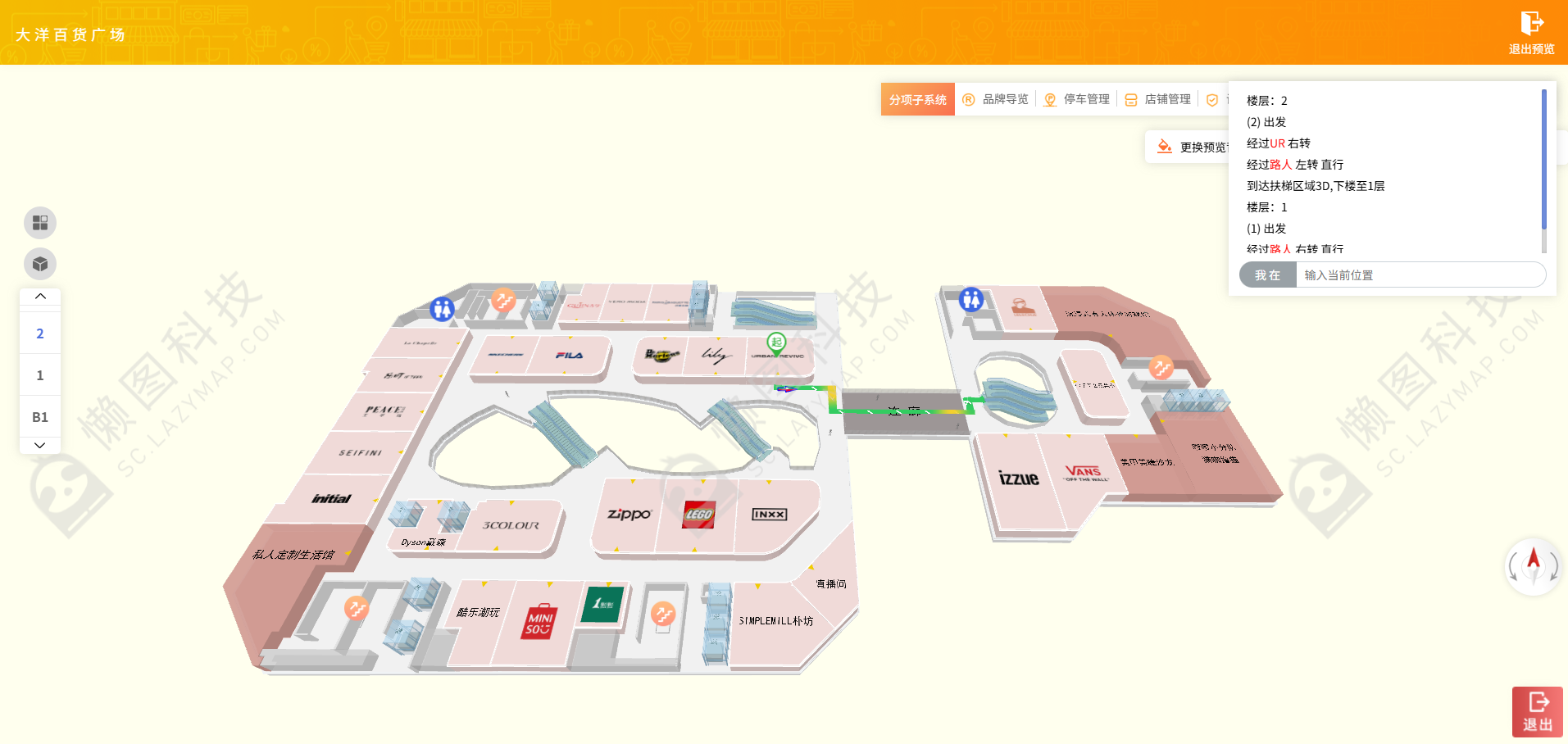Image resolution: width=1568 pixels, height=744 pixels.
Task: Click the stairs icon in right building
Action: 1161,367
